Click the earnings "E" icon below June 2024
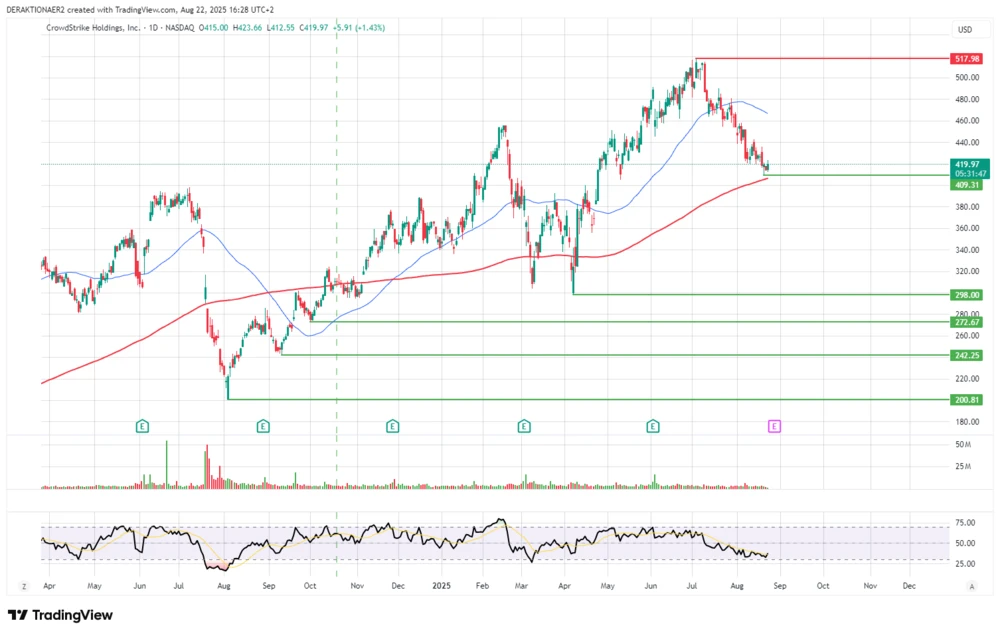Viewport: 1000px width, 635px height. pyautogui.click(x=142, y=425)
